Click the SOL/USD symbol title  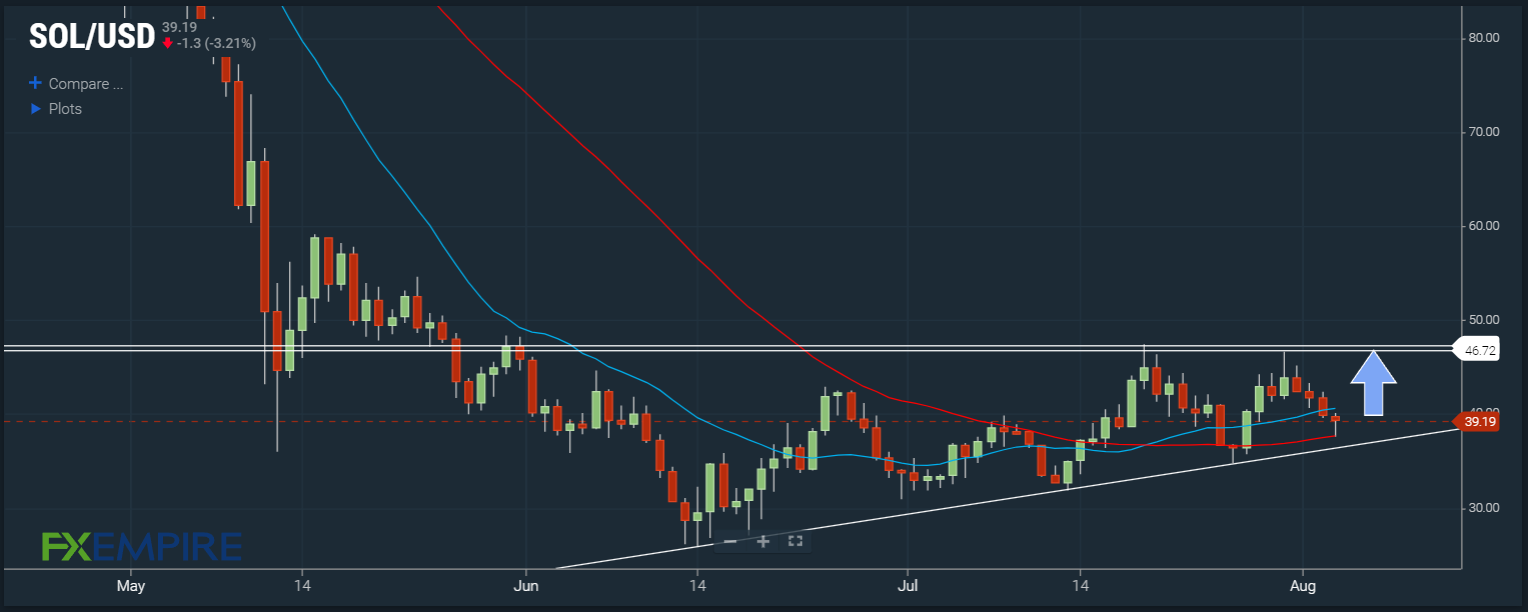coord(92,37)
